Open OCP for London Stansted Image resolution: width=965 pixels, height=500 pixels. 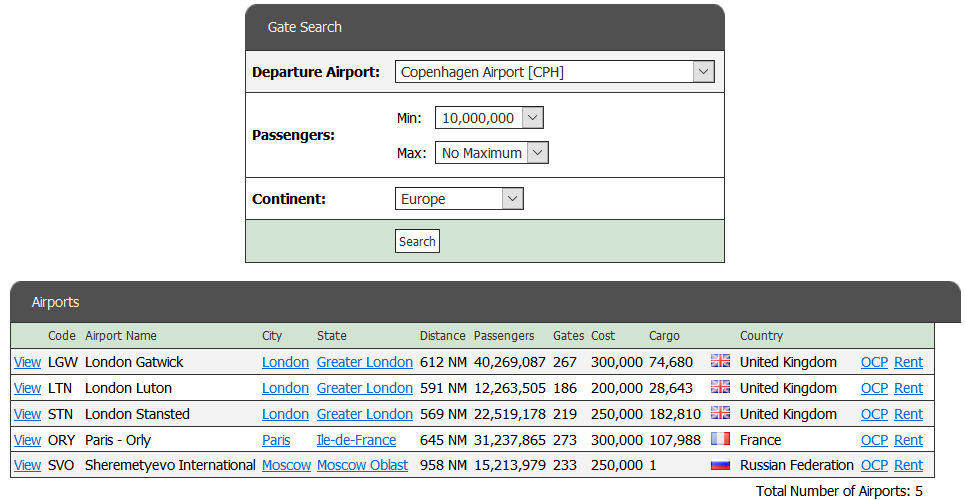tap(874, 414)
